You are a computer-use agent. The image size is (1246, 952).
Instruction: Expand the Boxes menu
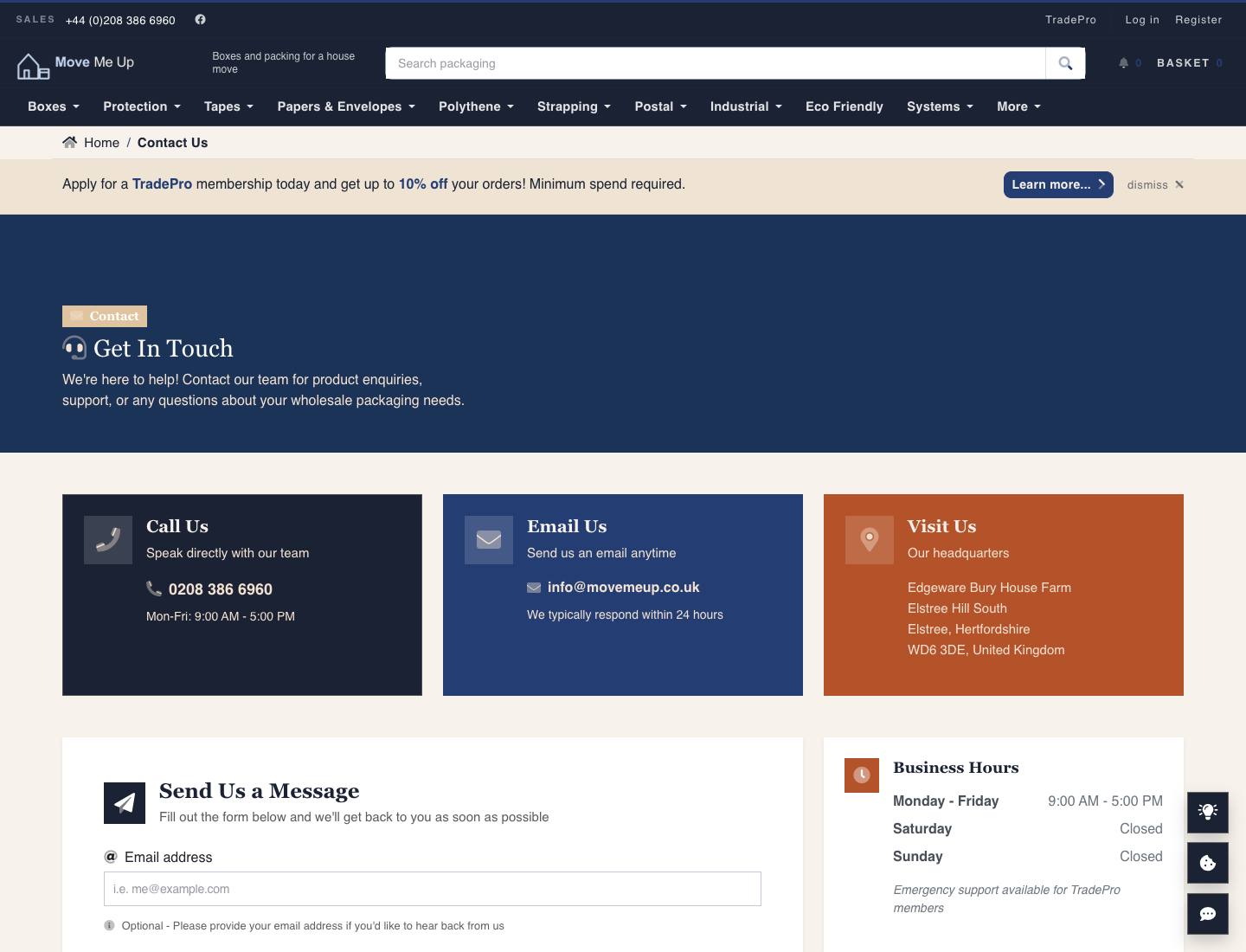click(54, 106)
